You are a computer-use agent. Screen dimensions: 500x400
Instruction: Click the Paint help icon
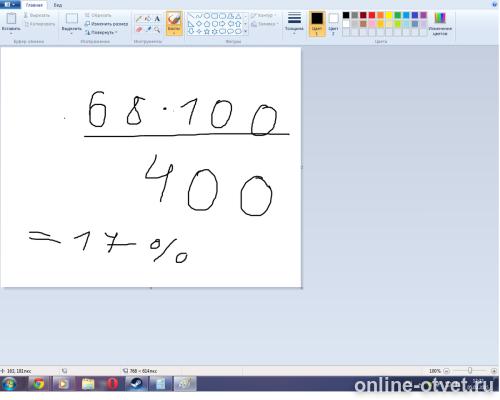point(495,4)
